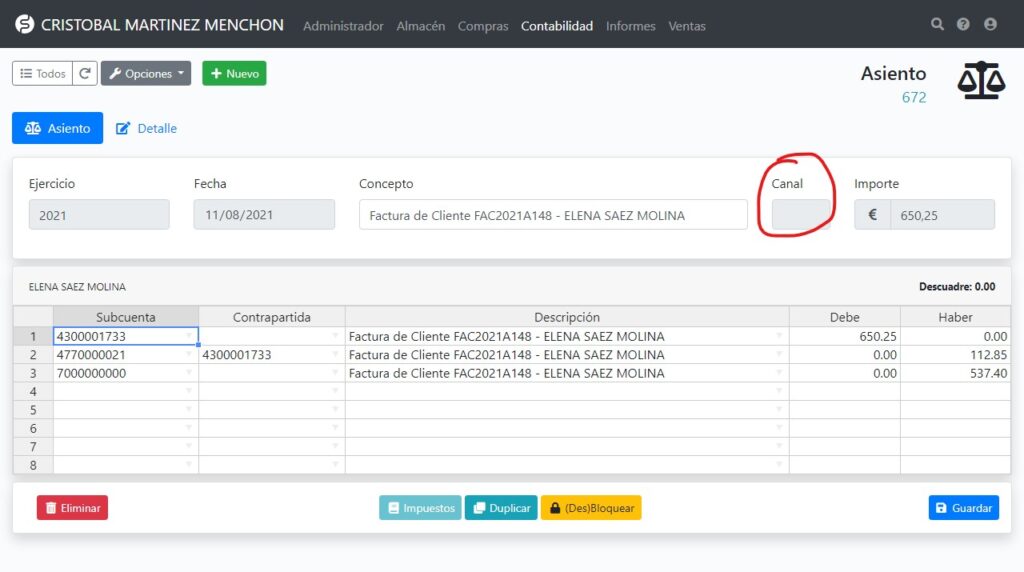The image size is (1024, 572).
Task: Go to the Todos list view
Action: [43, 74]
